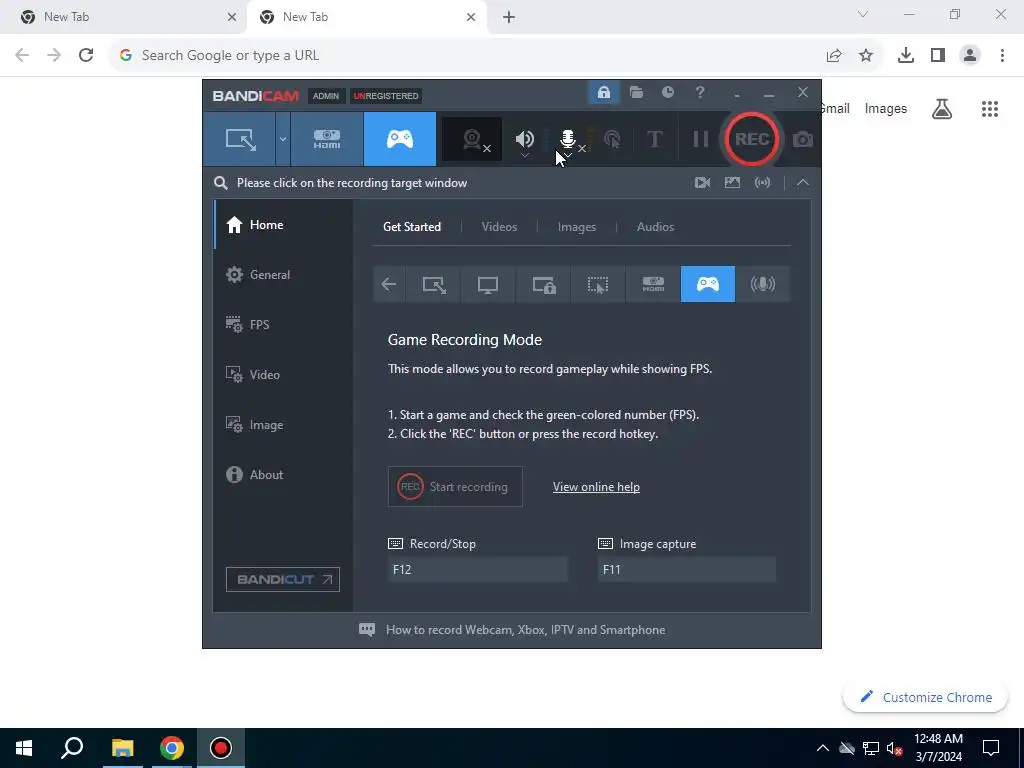Click the big red REC button
The height and width of the screenshot is (768, 1024).
pos(752,139)
